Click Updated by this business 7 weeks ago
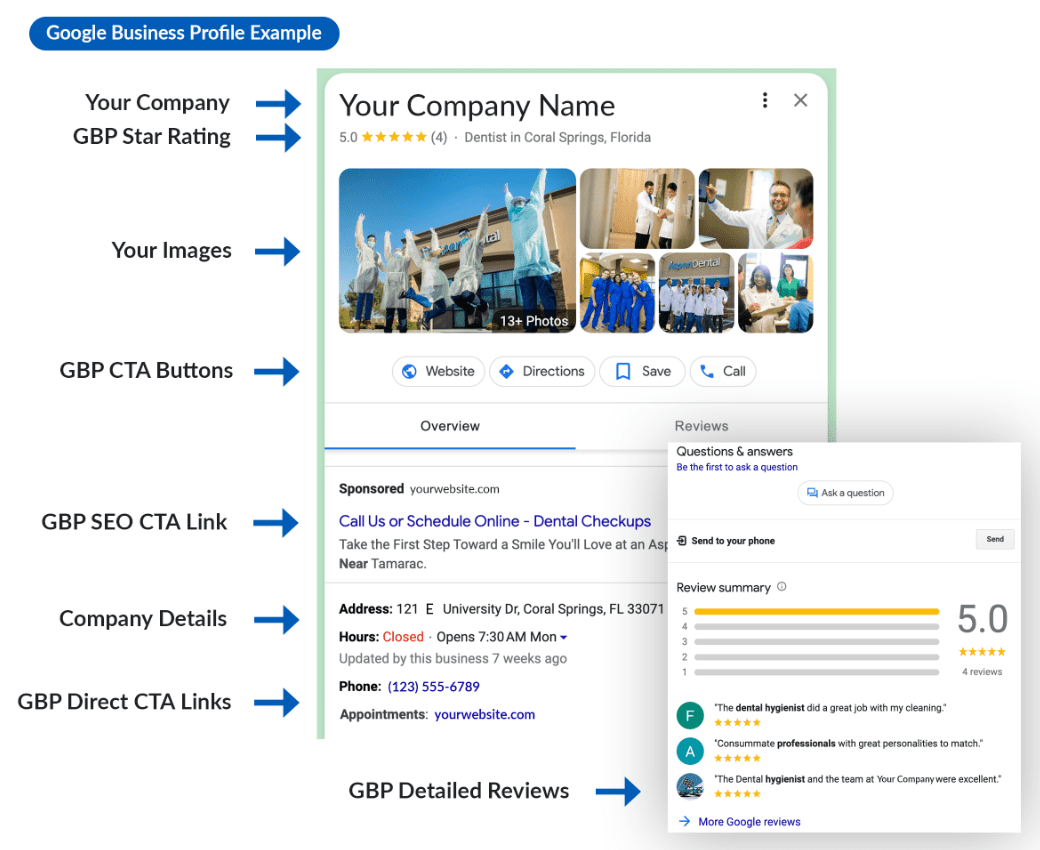The image size is (1040, 850). tap(453, 658)
